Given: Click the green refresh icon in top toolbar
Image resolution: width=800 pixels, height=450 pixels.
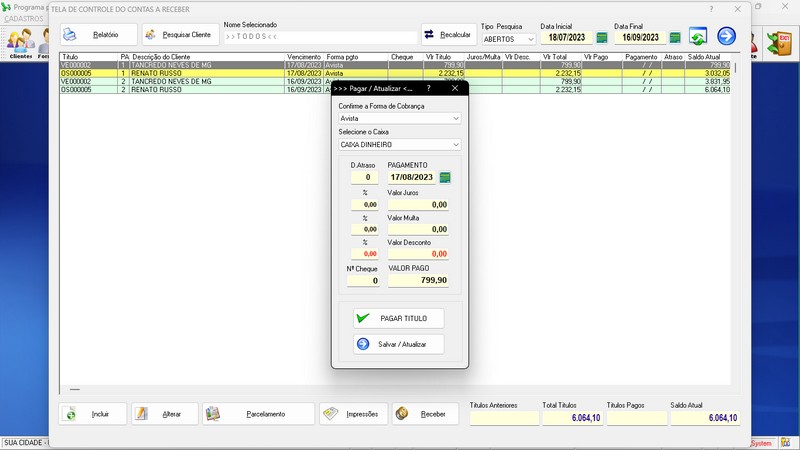Looking at the screenshot, I should (x=697, y=37).
